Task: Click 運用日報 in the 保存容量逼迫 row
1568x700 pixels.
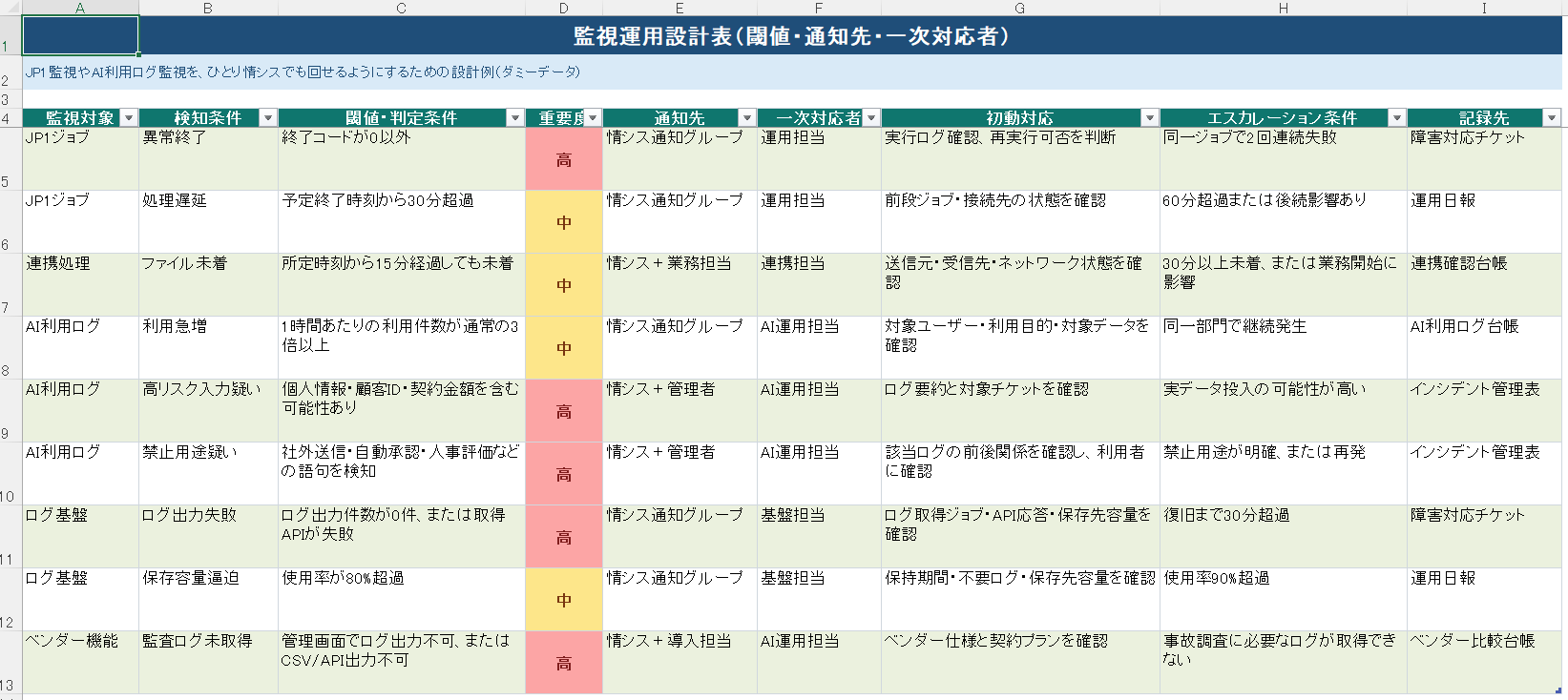Action: 1485,600
